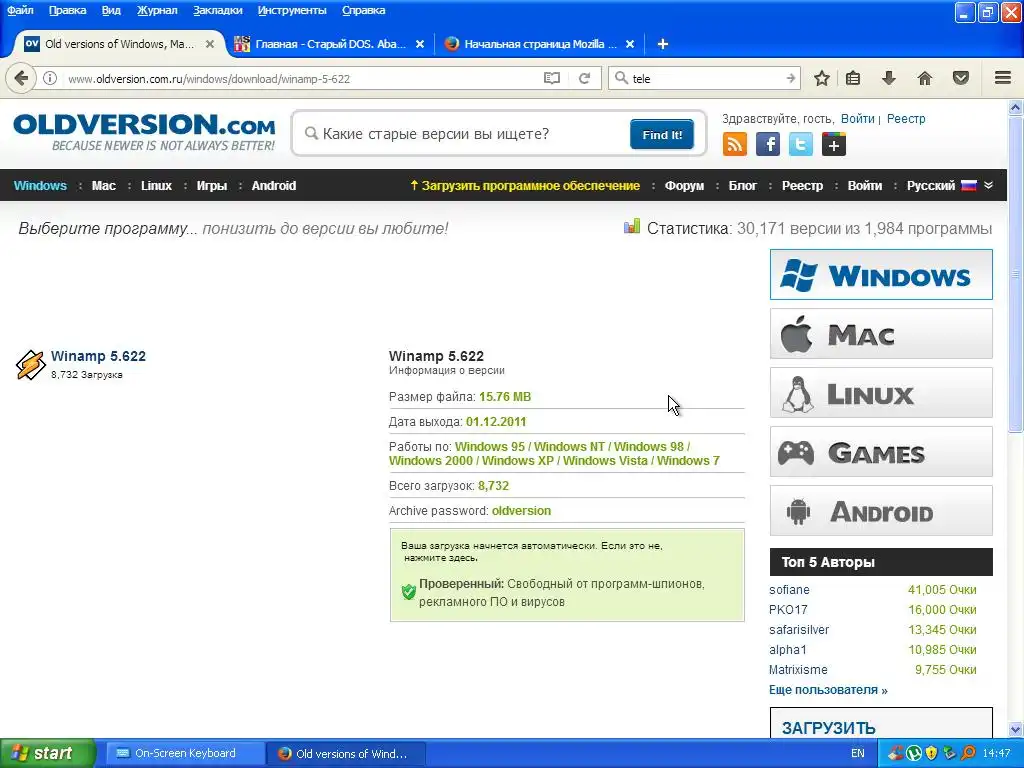1024x768 pixels.
Task: Click Реестр link beside the guest greeting
Action: pos(906,119)
